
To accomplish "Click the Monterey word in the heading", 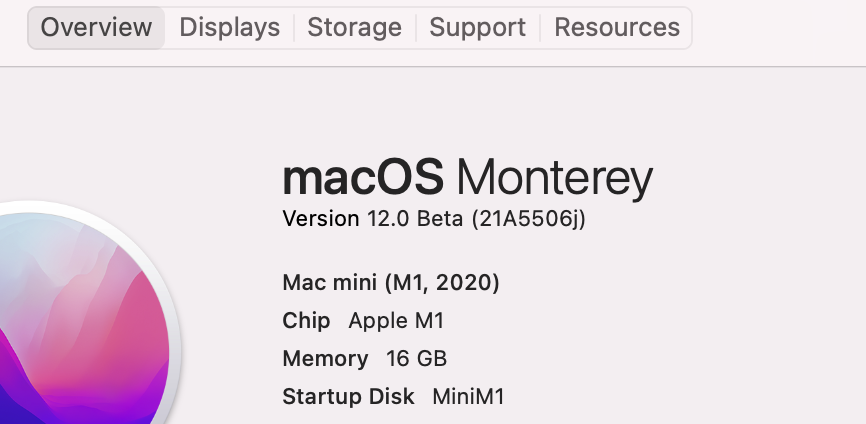I will click(554, 180).
